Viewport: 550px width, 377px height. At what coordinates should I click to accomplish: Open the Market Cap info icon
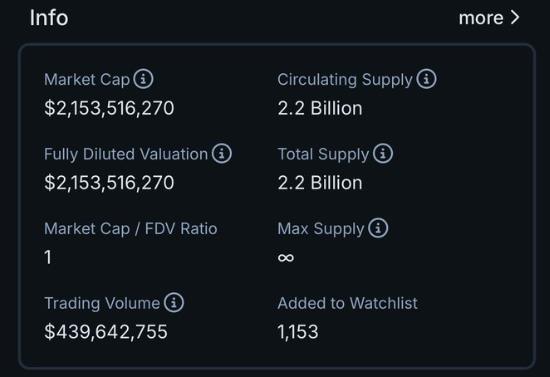[143, 79]
